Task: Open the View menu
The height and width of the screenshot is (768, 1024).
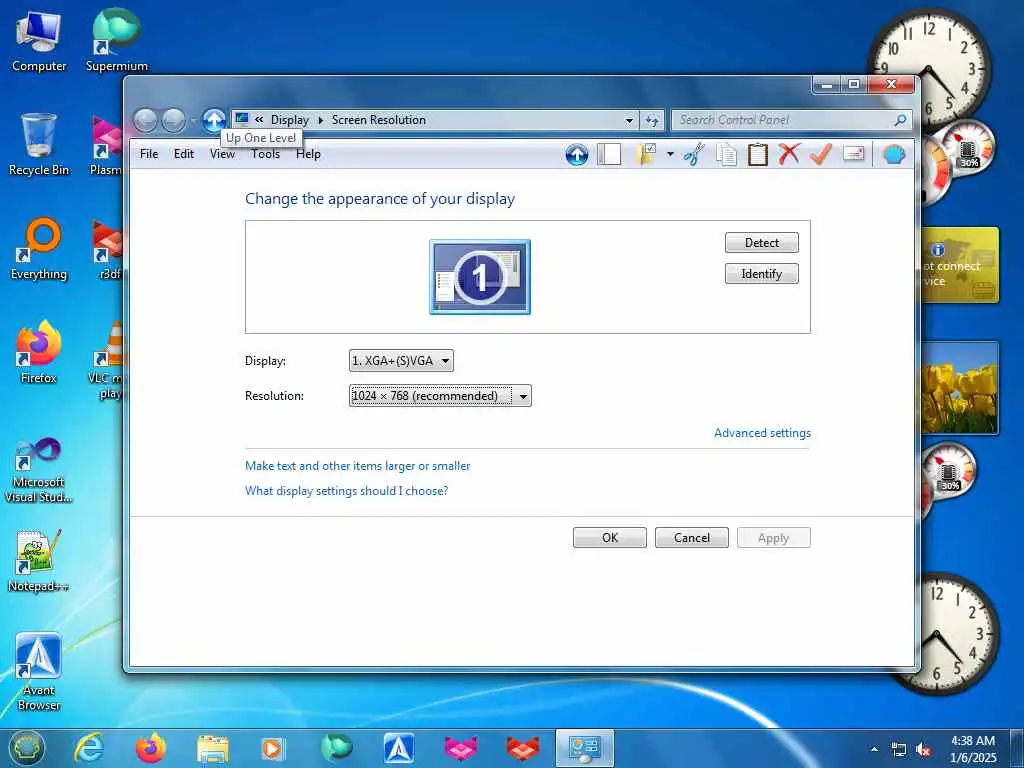Action: tap(222, 154)
